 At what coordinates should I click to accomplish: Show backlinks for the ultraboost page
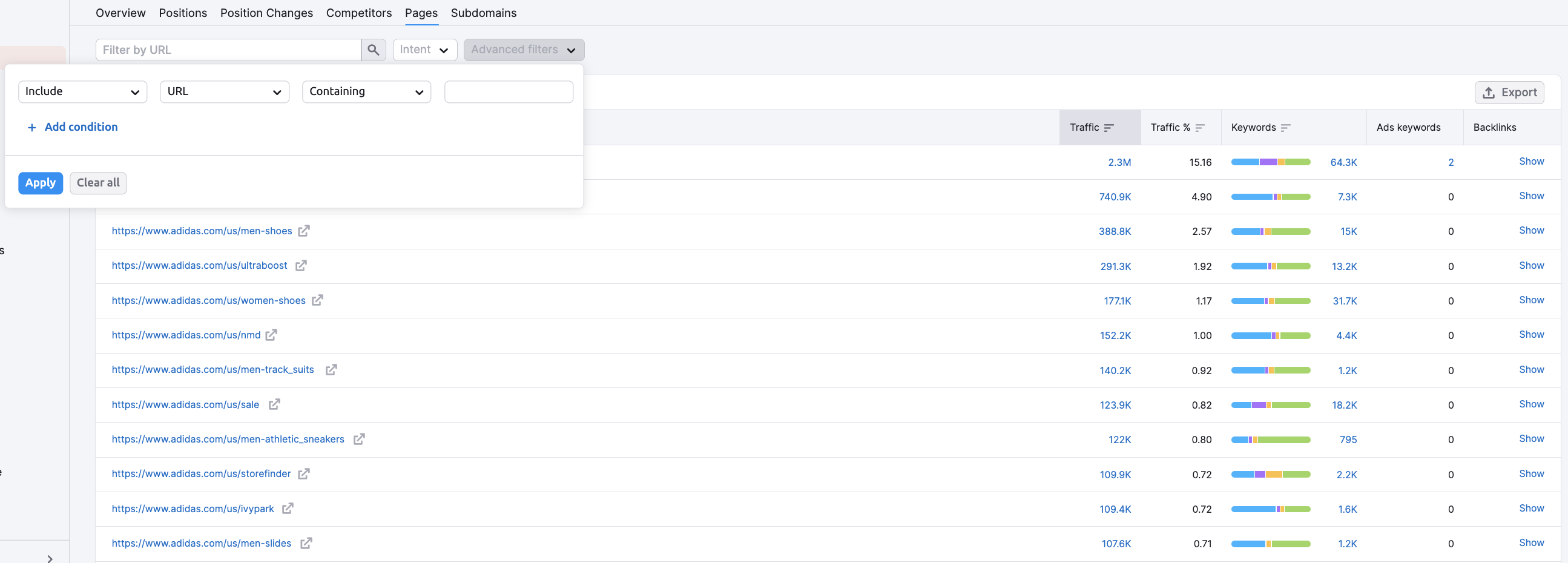[x=1532, y=265]
